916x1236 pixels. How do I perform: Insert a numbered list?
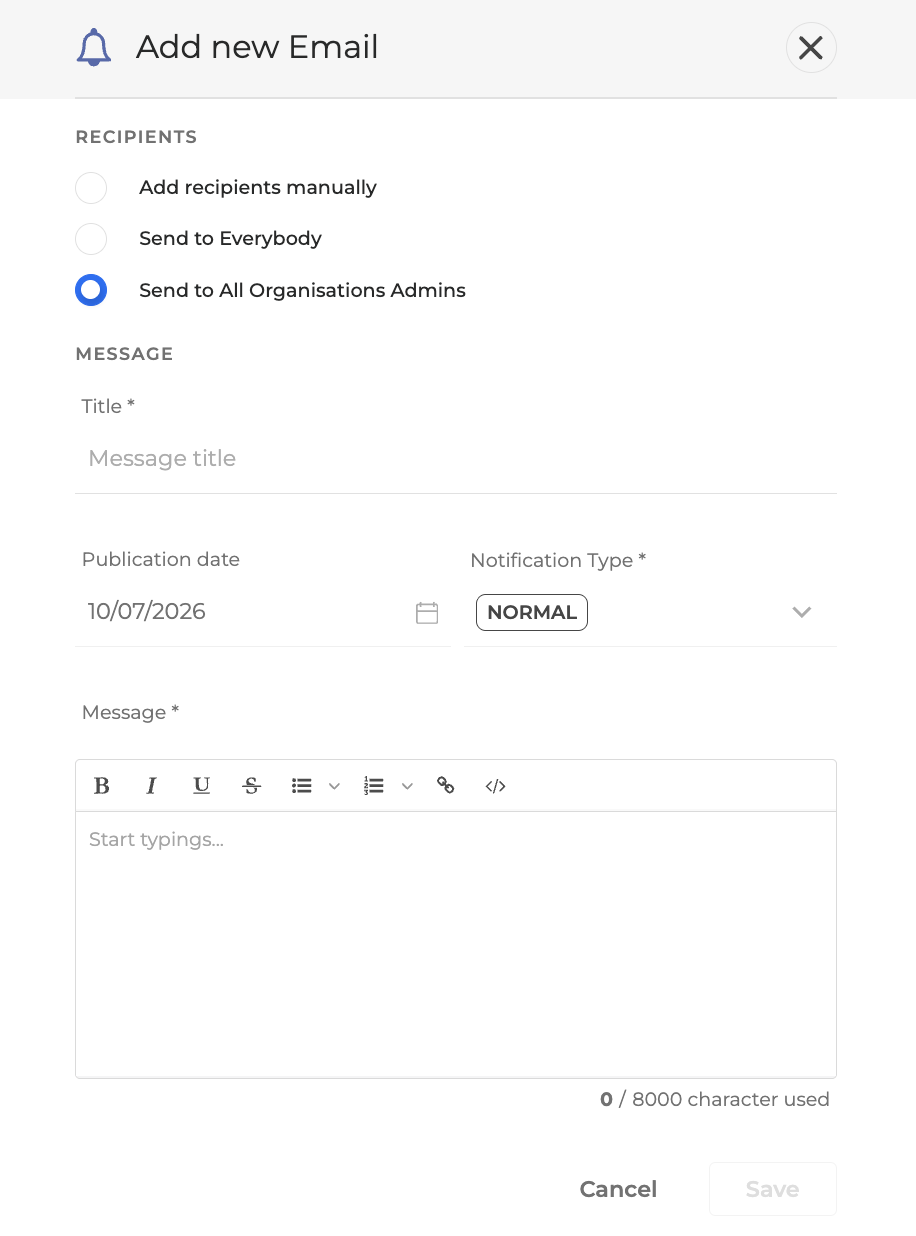pyautogui.click(x=374, y=786)
